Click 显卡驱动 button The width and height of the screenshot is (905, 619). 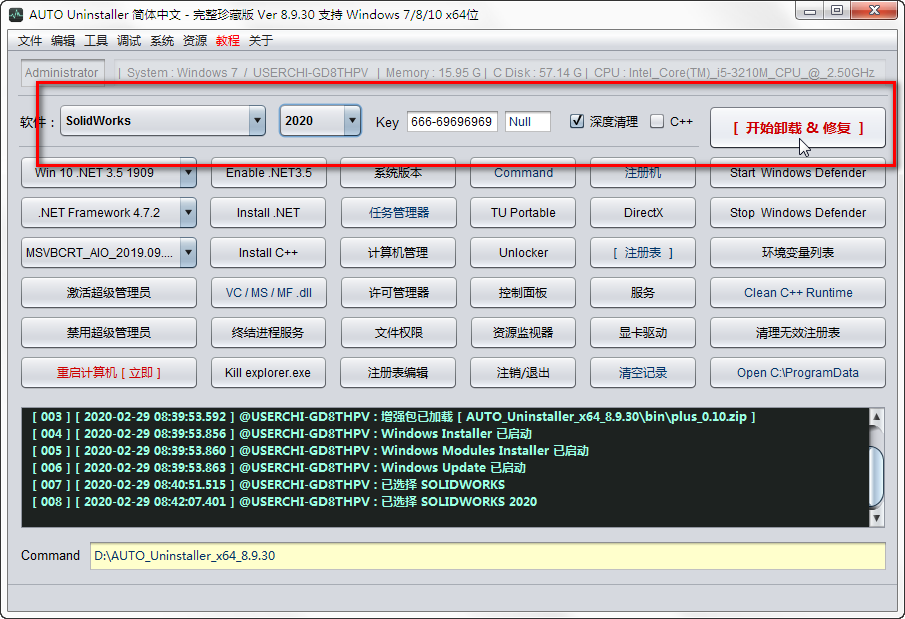[x=643, y=332]
